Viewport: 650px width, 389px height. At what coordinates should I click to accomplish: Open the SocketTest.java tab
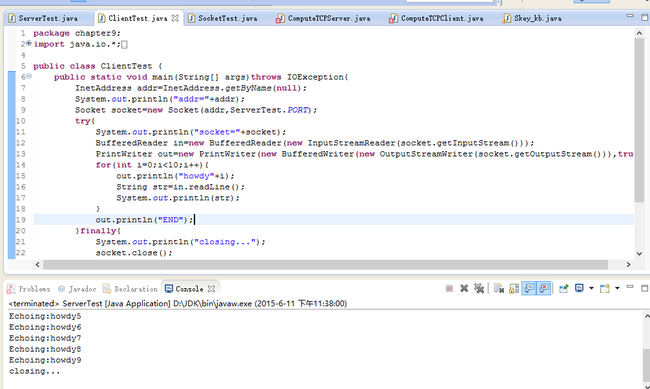(x=228, y=18)
